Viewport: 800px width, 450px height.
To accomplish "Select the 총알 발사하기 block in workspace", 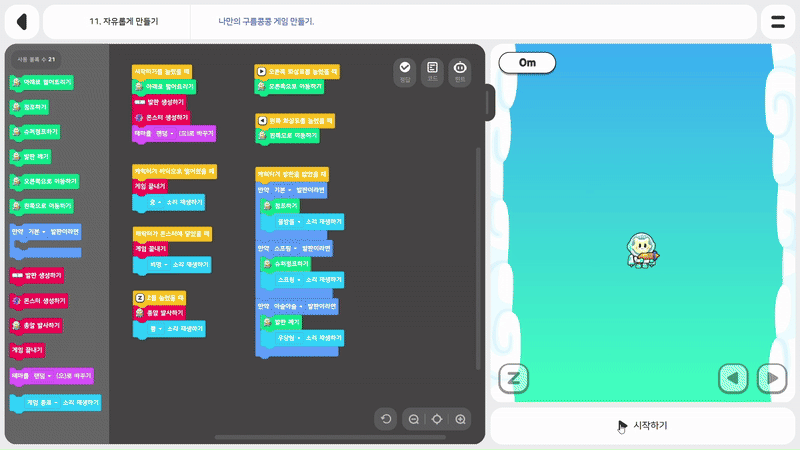I will 159,313.
